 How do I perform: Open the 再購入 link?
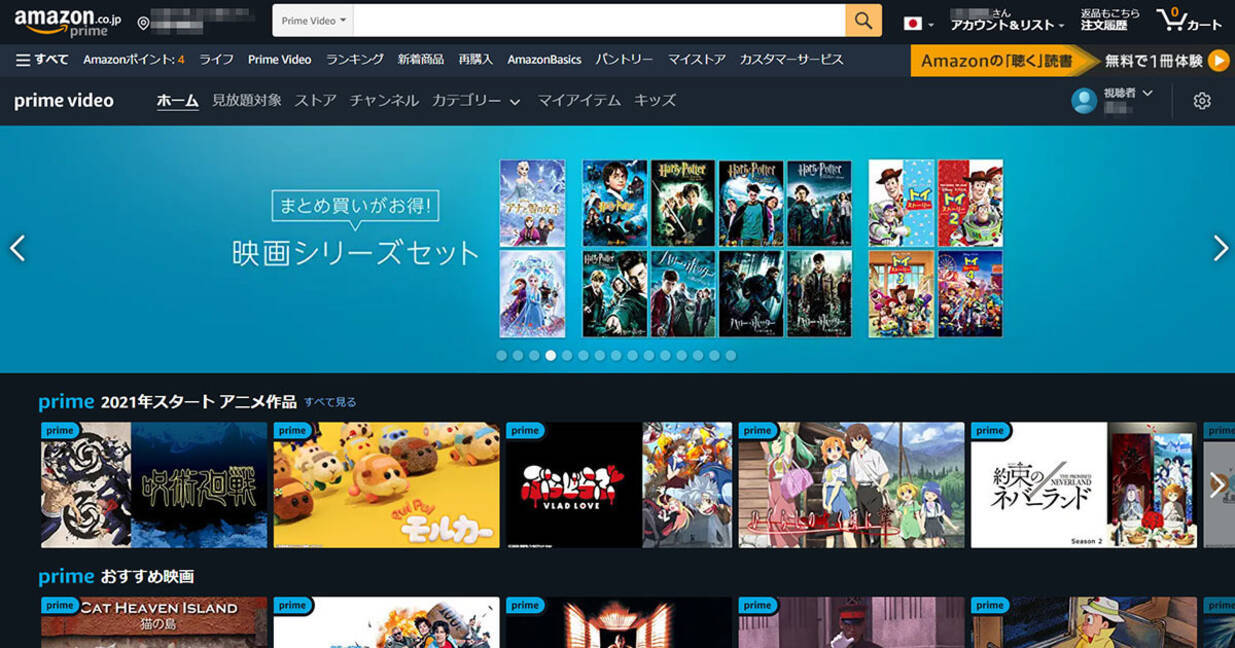click(x=476, y=60)
